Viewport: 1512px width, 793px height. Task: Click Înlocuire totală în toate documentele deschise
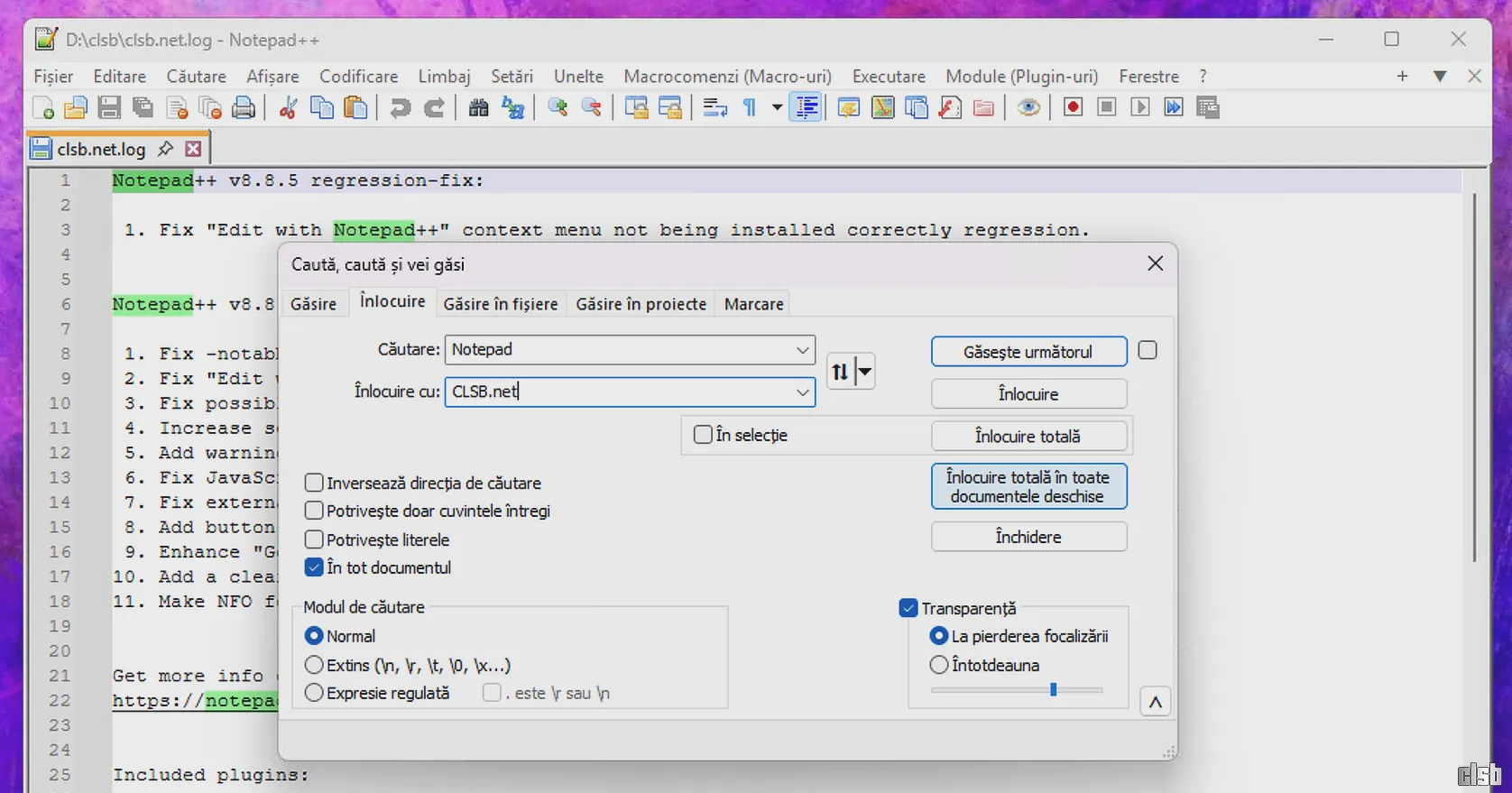pos(1028,486)
